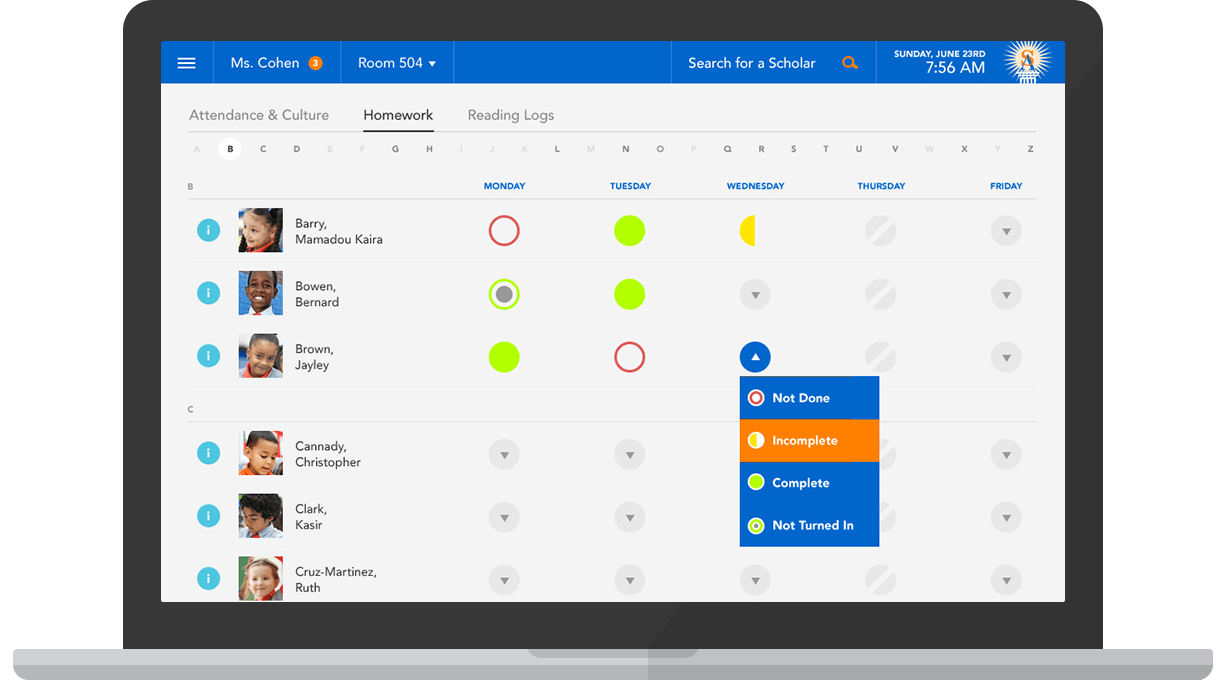1227x680 pixels.
Task: Open info icon for Bowen, Bernard
Action: (208, 293)
